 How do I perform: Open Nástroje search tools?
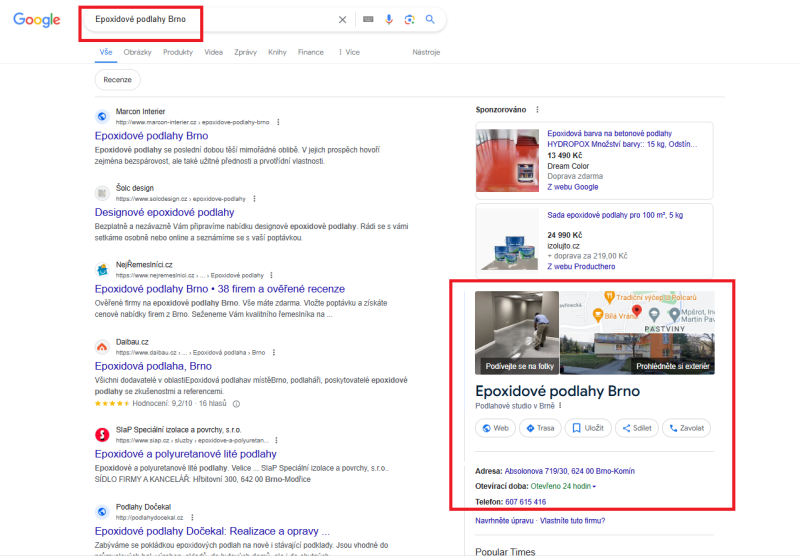click(426, 52)
